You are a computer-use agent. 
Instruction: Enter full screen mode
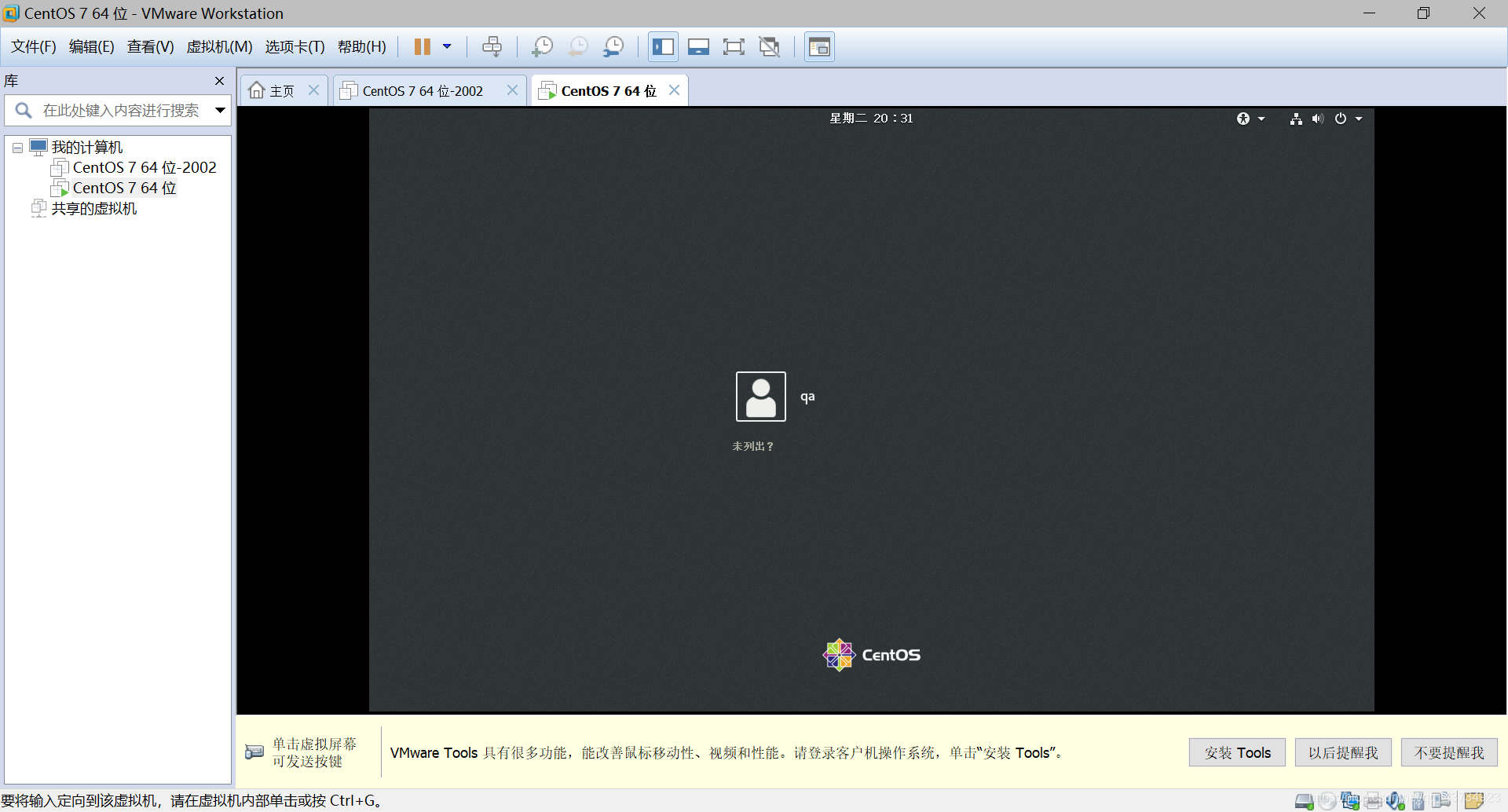click(x=734, y=47)
